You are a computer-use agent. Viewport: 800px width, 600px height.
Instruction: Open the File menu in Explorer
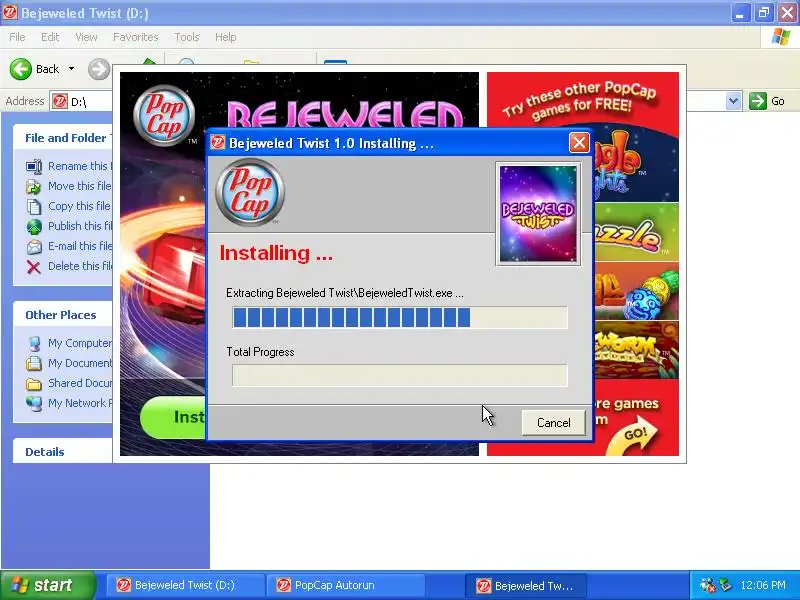tap(17, 37)
